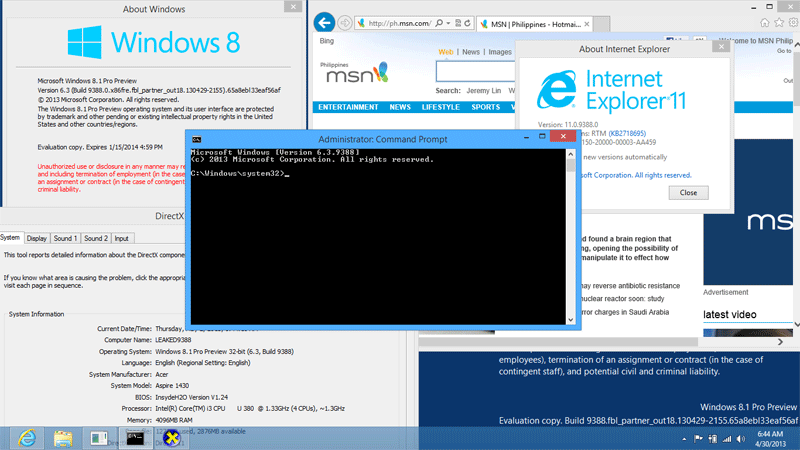800x450 pixels.
Task: Open the ENTERTAINMENT section on MSN
Action: (x=348, y=107)
